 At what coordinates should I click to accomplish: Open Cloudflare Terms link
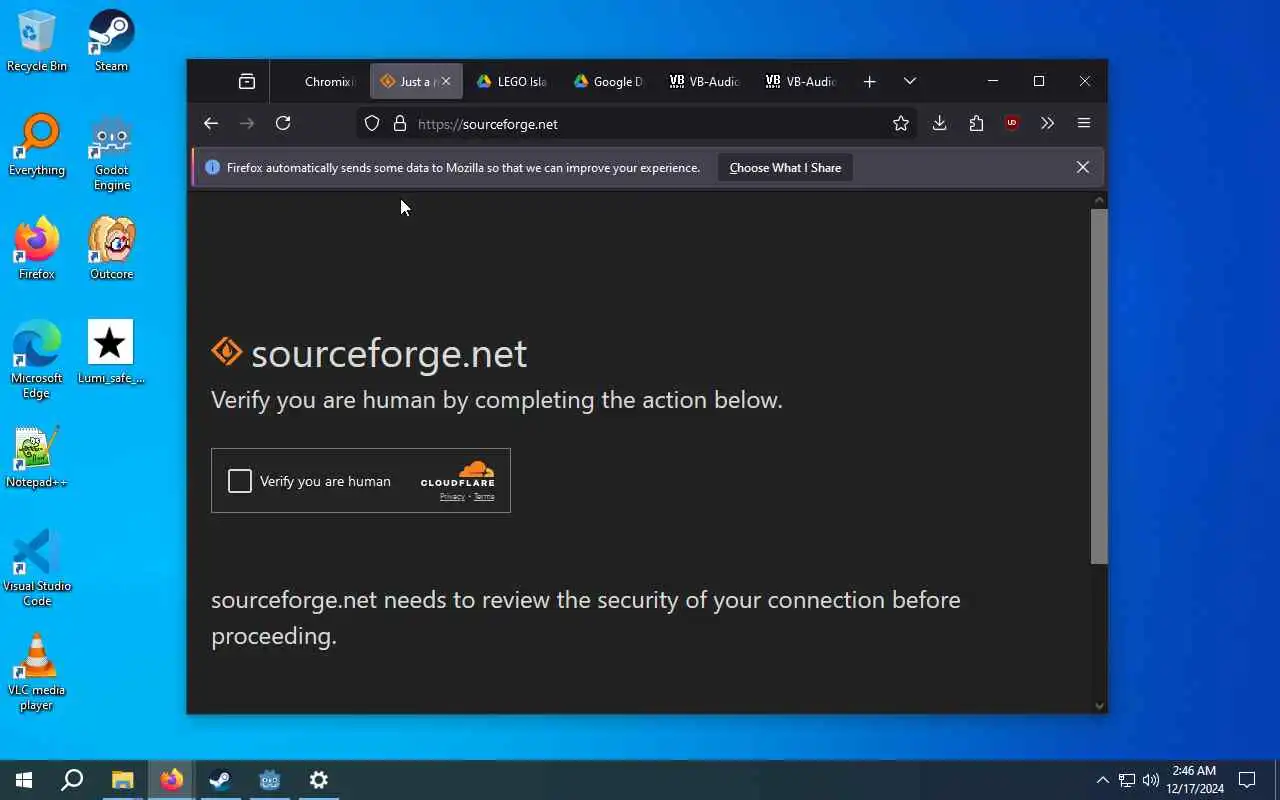(x=484, y=497)
